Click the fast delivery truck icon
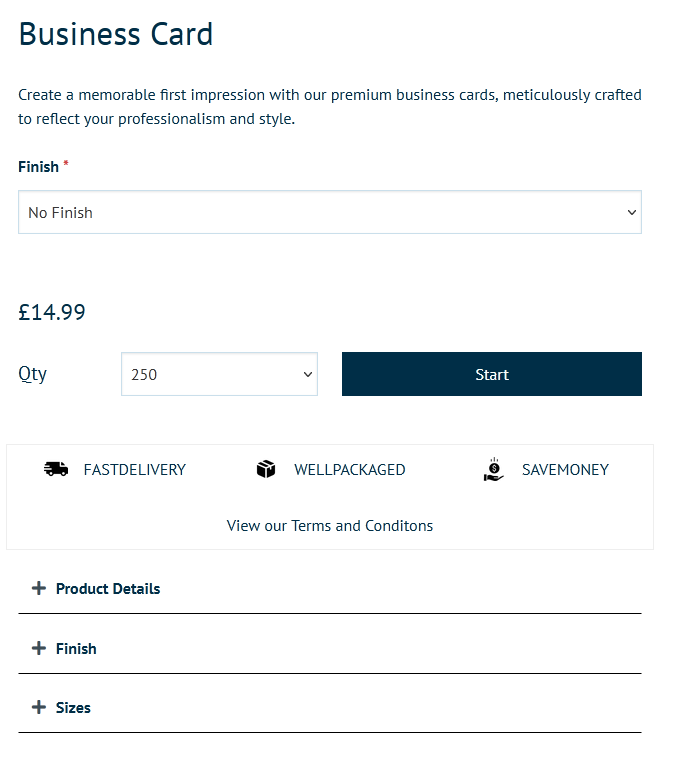This screenshot has width=676, height=767. tap(56, 469)
